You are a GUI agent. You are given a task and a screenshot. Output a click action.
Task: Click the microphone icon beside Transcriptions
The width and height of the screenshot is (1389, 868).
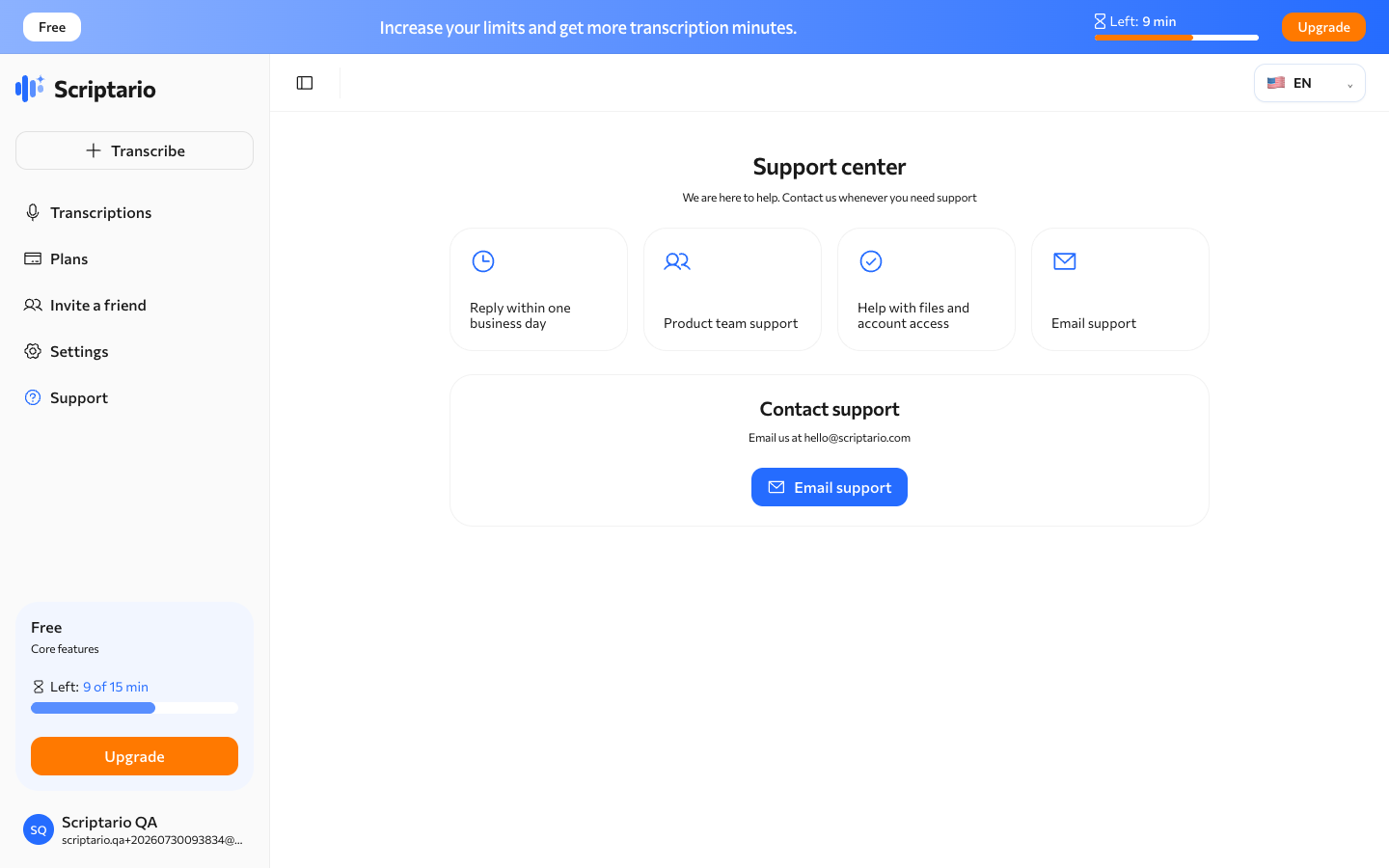point(33,212)
